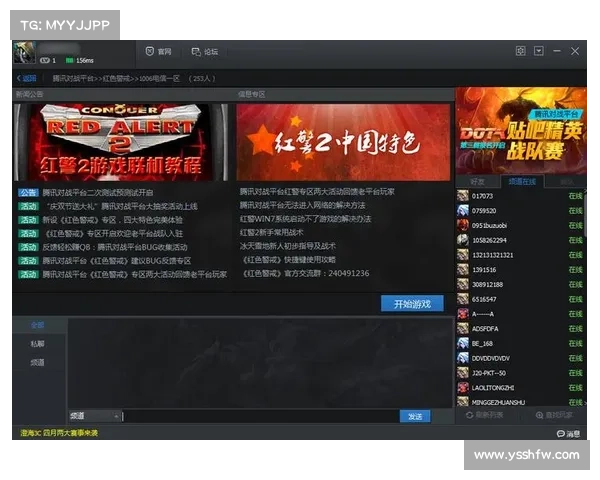Screen dimensions: 600x480
Task: Select the 私聊 private chat tab
Action: [x=38, y=344]
